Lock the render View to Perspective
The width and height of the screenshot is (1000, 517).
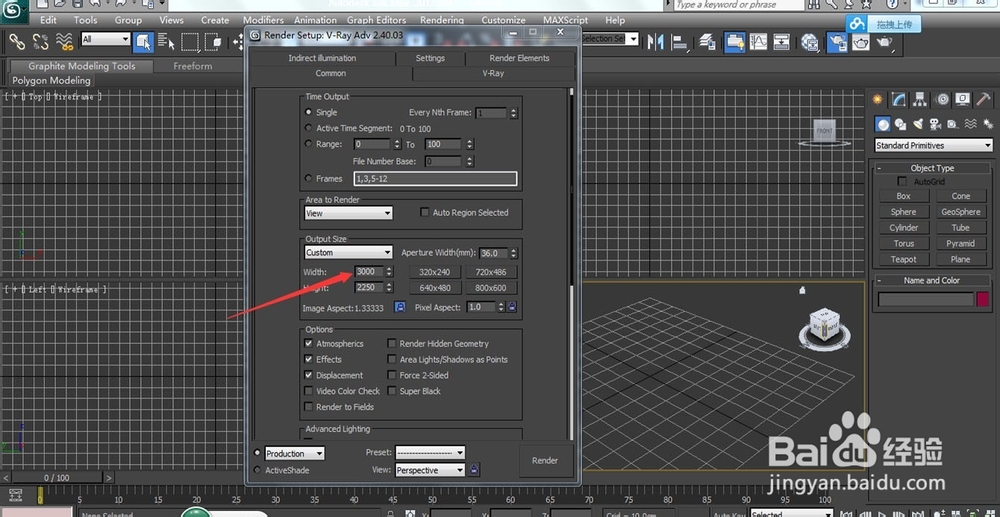point(474,470)
